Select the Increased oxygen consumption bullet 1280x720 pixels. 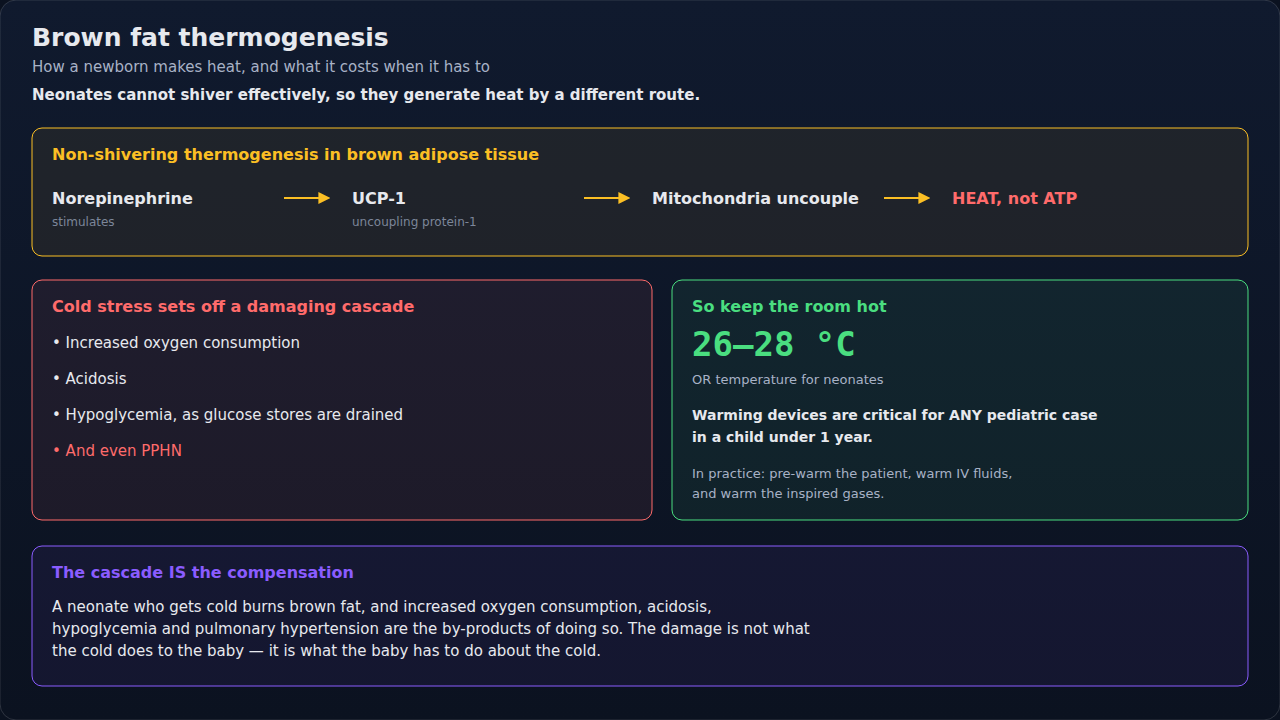click(176, 343)
